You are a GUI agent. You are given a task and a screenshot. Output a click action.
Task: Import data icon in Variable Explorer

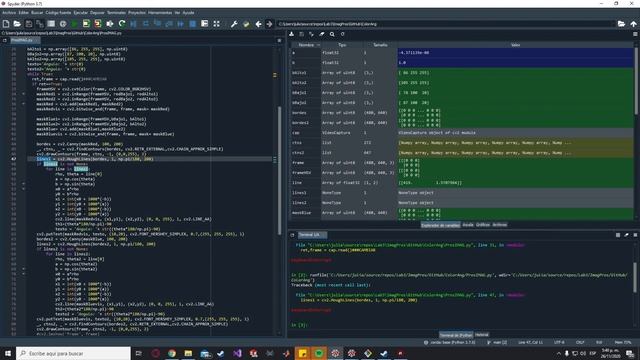291,34
